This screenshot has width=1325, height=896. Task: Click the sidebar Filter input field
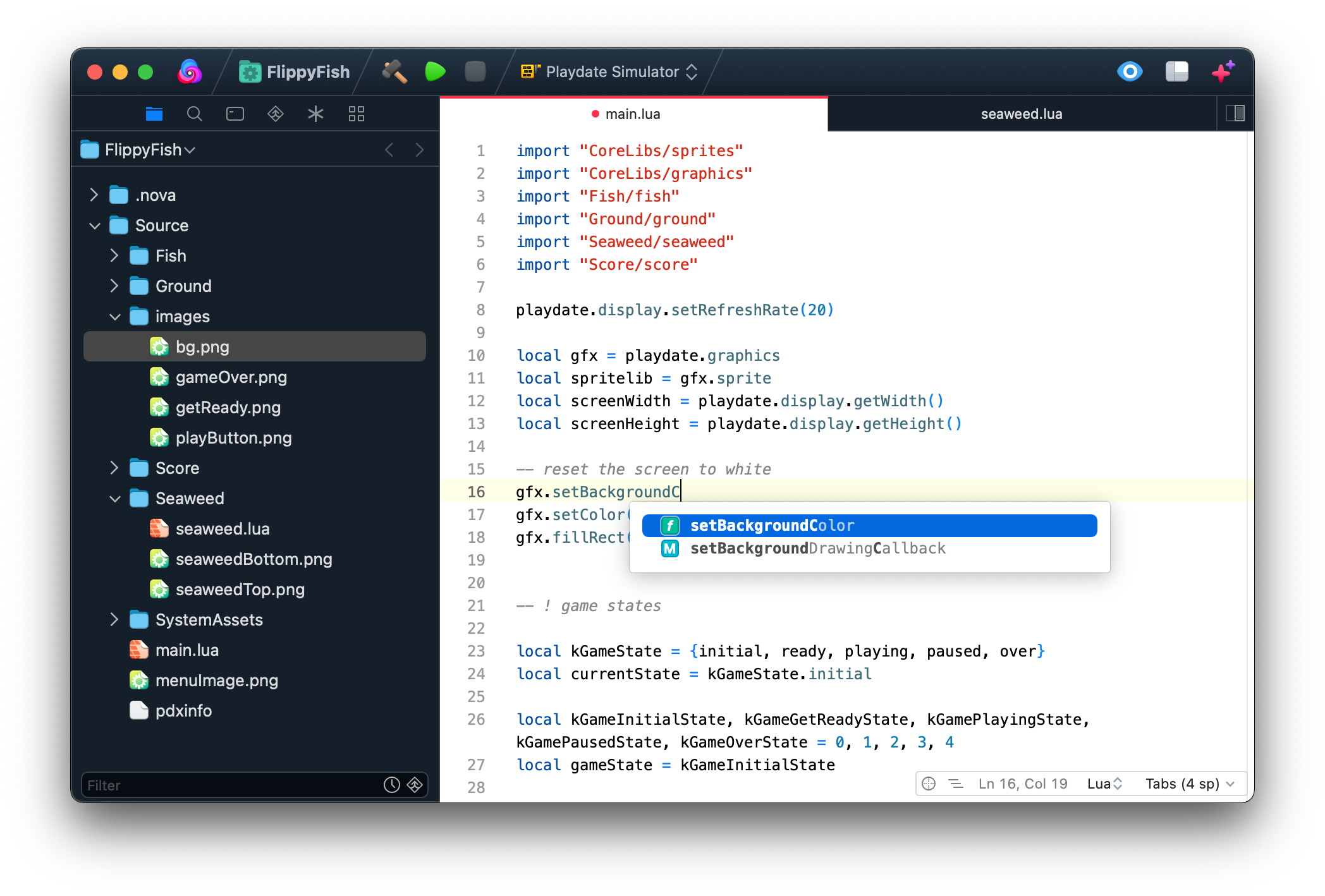click(x=231, y=785)
